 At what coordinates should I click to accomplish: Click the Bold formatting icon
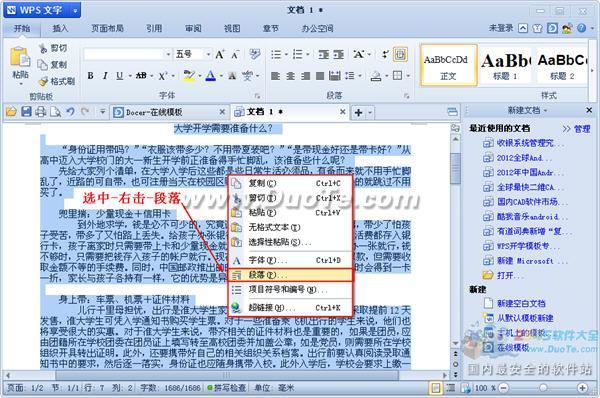pyautogui.click(x=90, y=76)
